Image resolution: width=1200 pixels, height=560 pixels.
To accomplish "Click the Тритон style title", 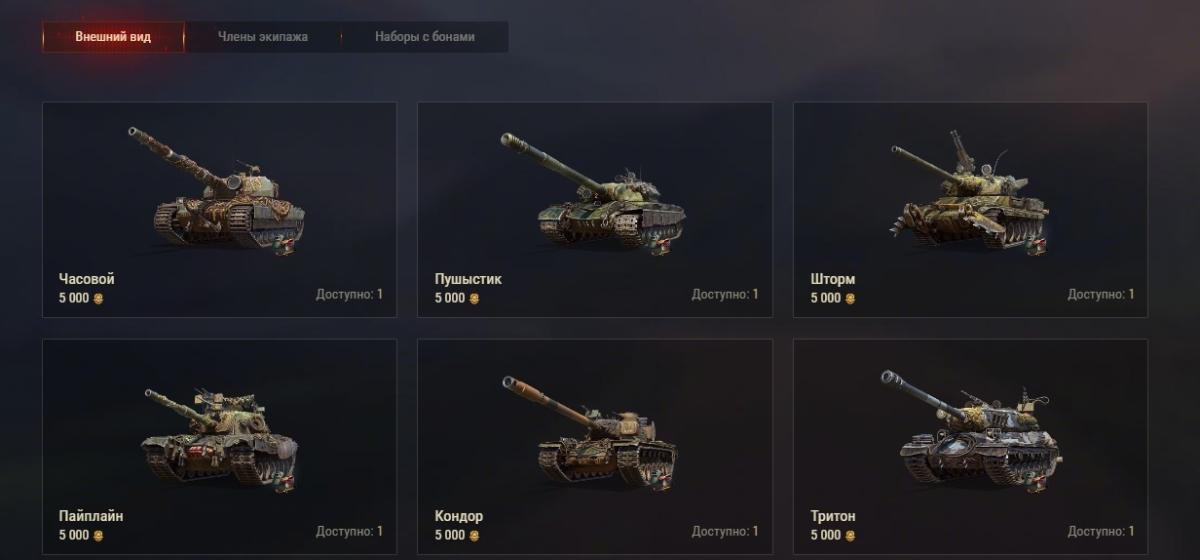I will tap(833, 516).
